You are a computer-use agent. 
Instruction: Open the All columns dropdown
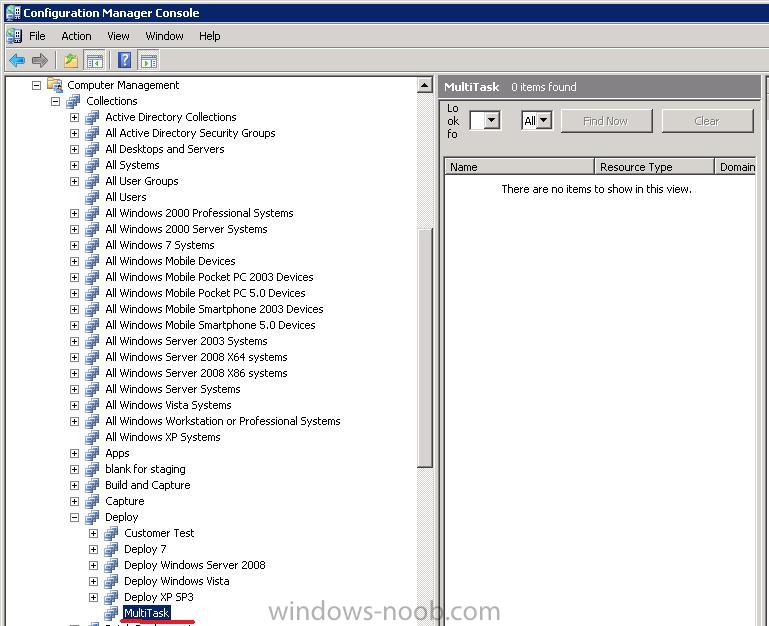click(543, 120)
